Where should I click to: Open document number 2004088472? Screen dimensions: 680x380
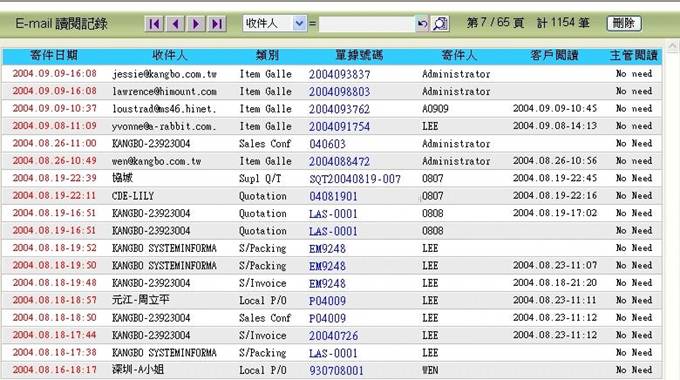(340, 161)
